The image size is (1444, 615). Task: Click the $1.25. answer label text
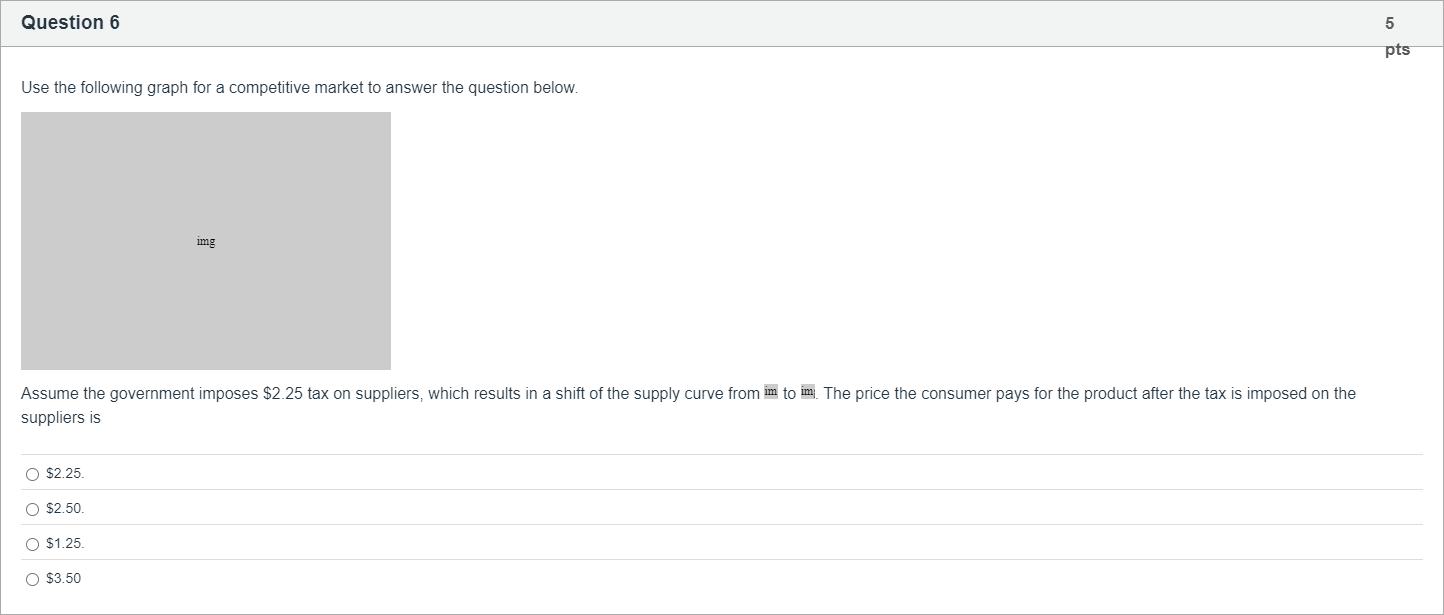[x=65, y=544]
